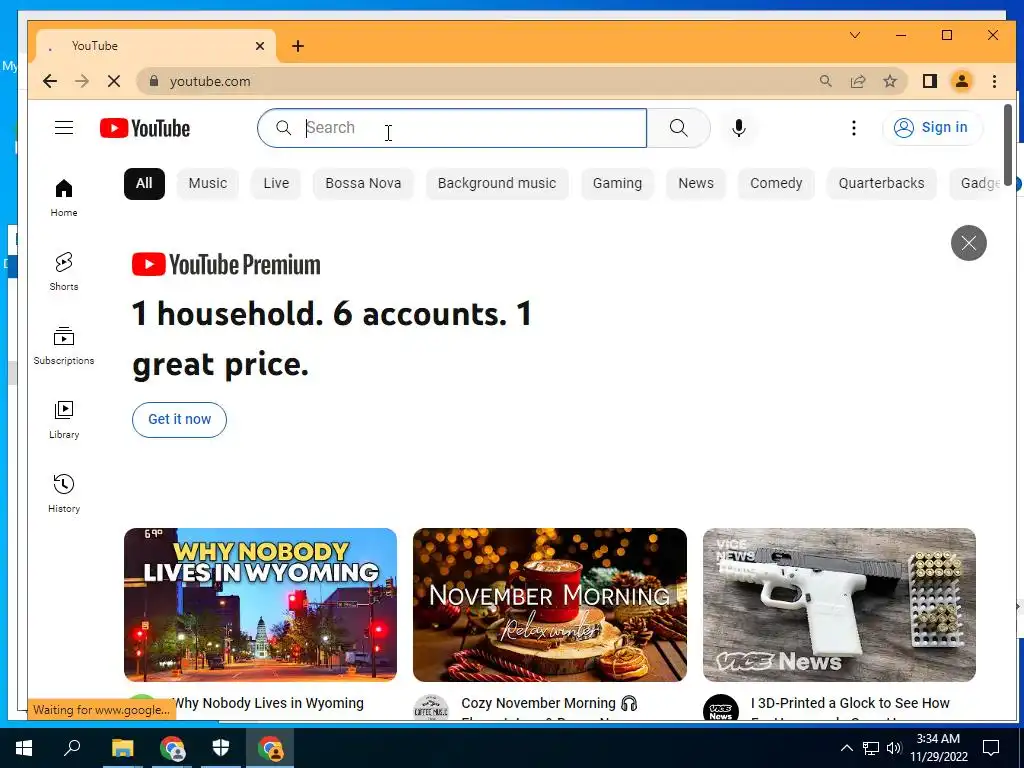Image resolution: width=1024 pixels, height=768 pixels.
Task: Close the YouTube tab
Action: click(260, 46)
